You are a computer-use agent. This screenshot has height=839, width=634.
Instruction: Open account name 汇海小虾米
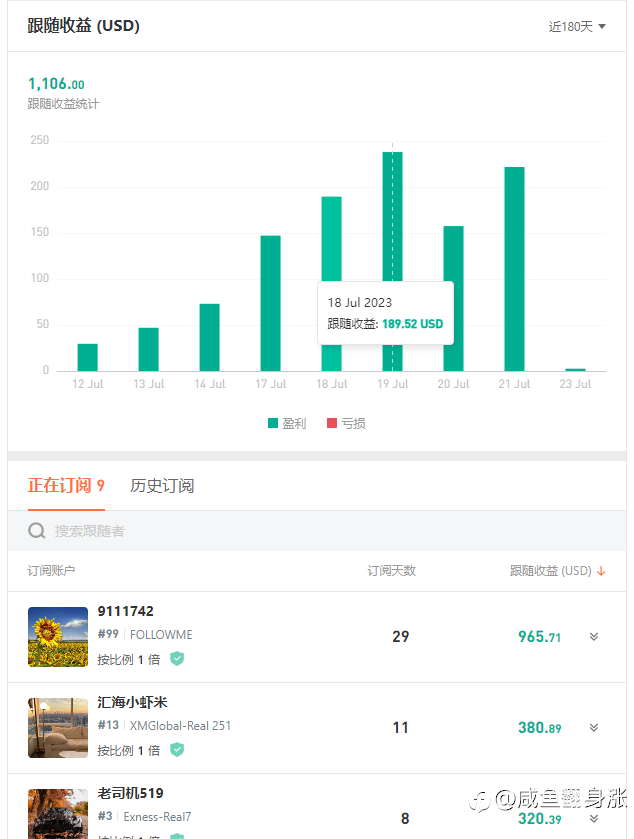(133, 702)
